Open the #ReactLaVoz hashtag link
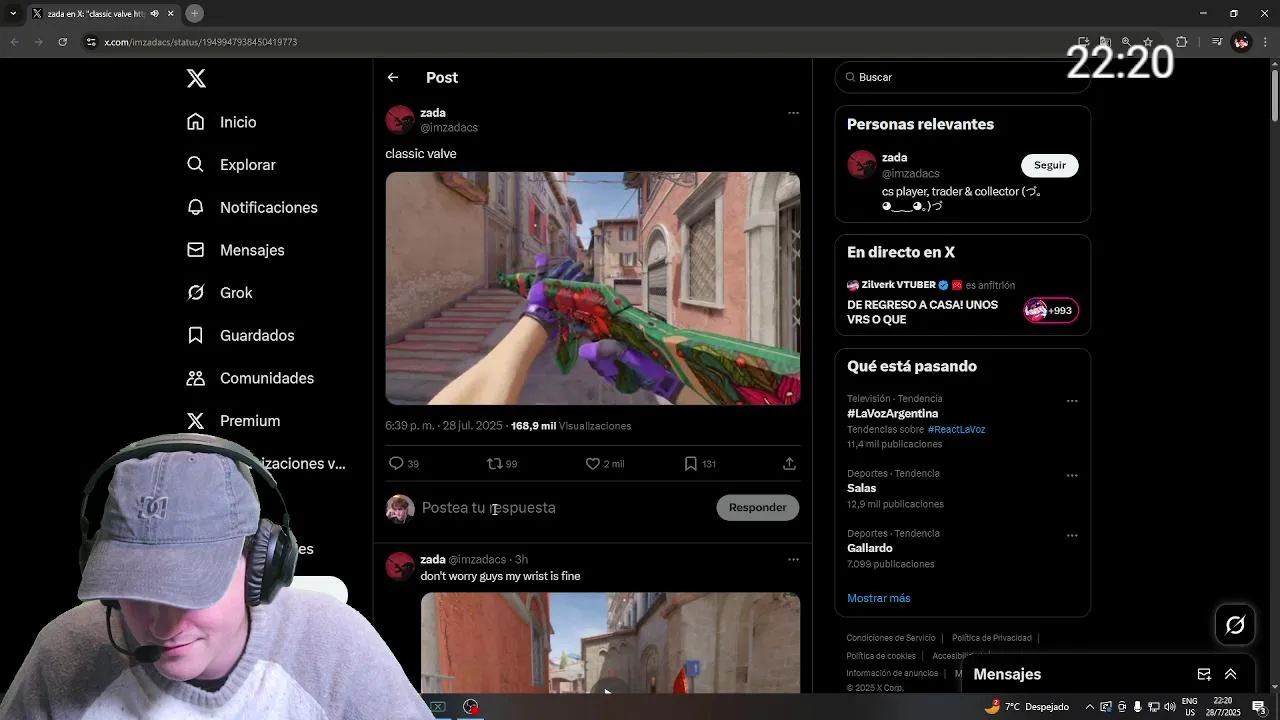Screen dimensions: 1280x720 tap(956, 429)
